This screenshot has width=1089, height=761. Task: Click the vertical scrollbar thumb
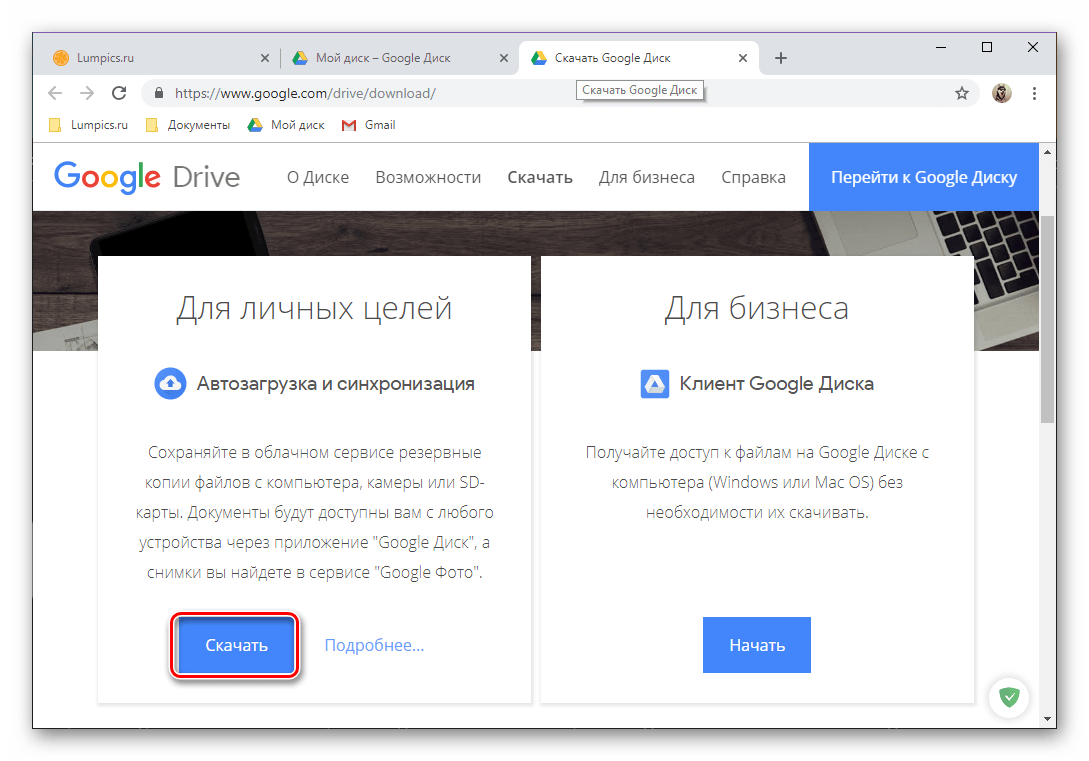[1047, 318]
